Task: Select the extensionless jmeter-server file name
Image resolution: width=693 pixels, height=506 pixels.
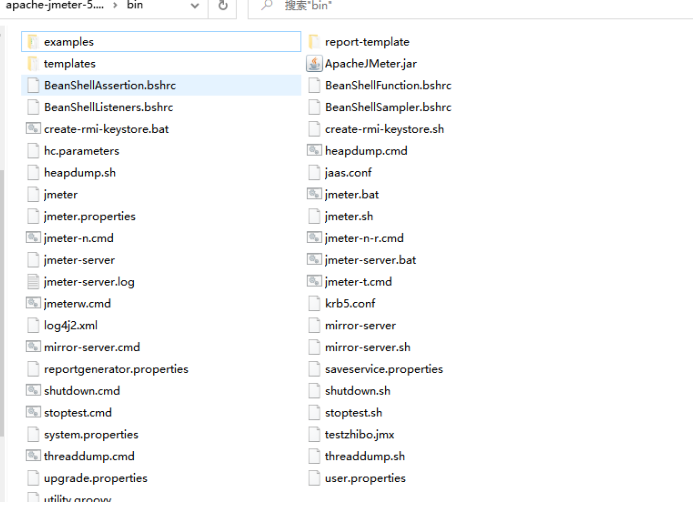Action: (79, 260)
